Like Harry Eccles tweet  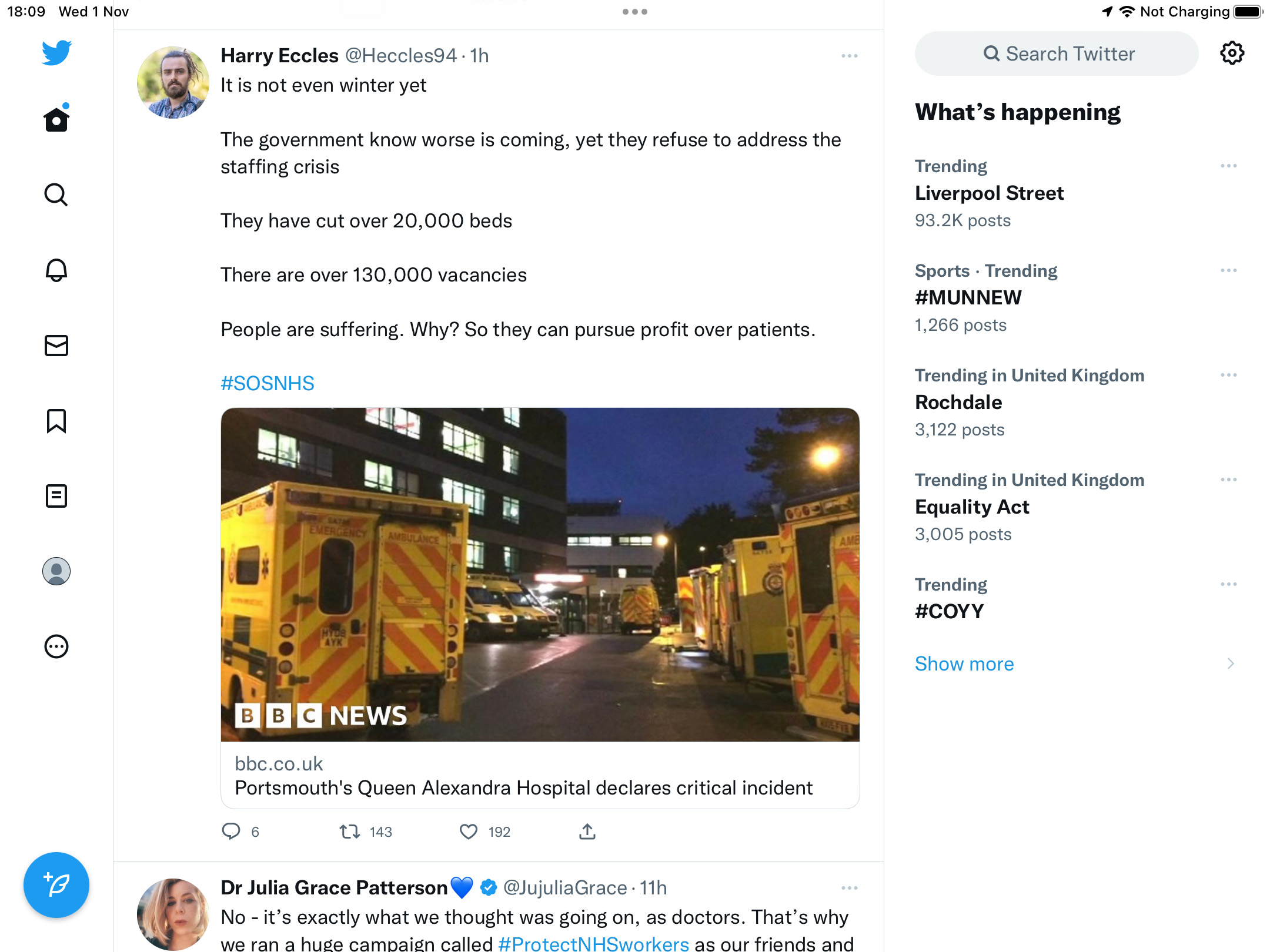(x=469, y=832)
